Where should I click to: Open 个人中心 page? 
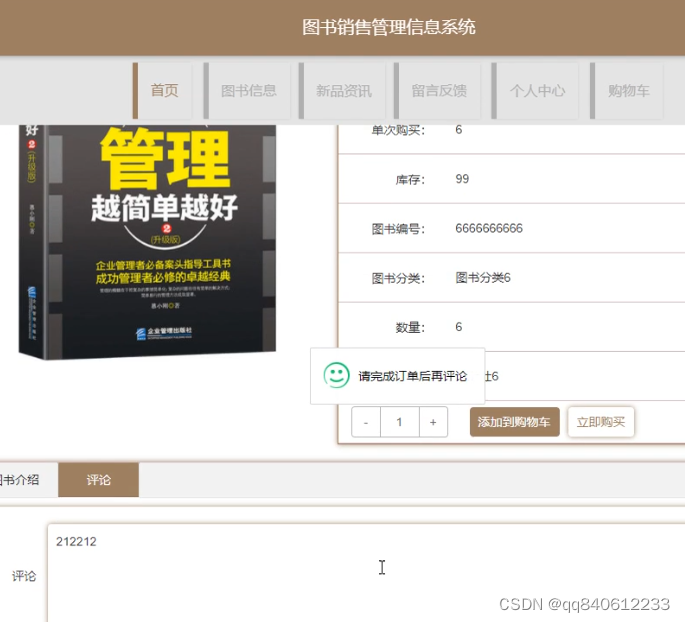click(x=536, y=91)
